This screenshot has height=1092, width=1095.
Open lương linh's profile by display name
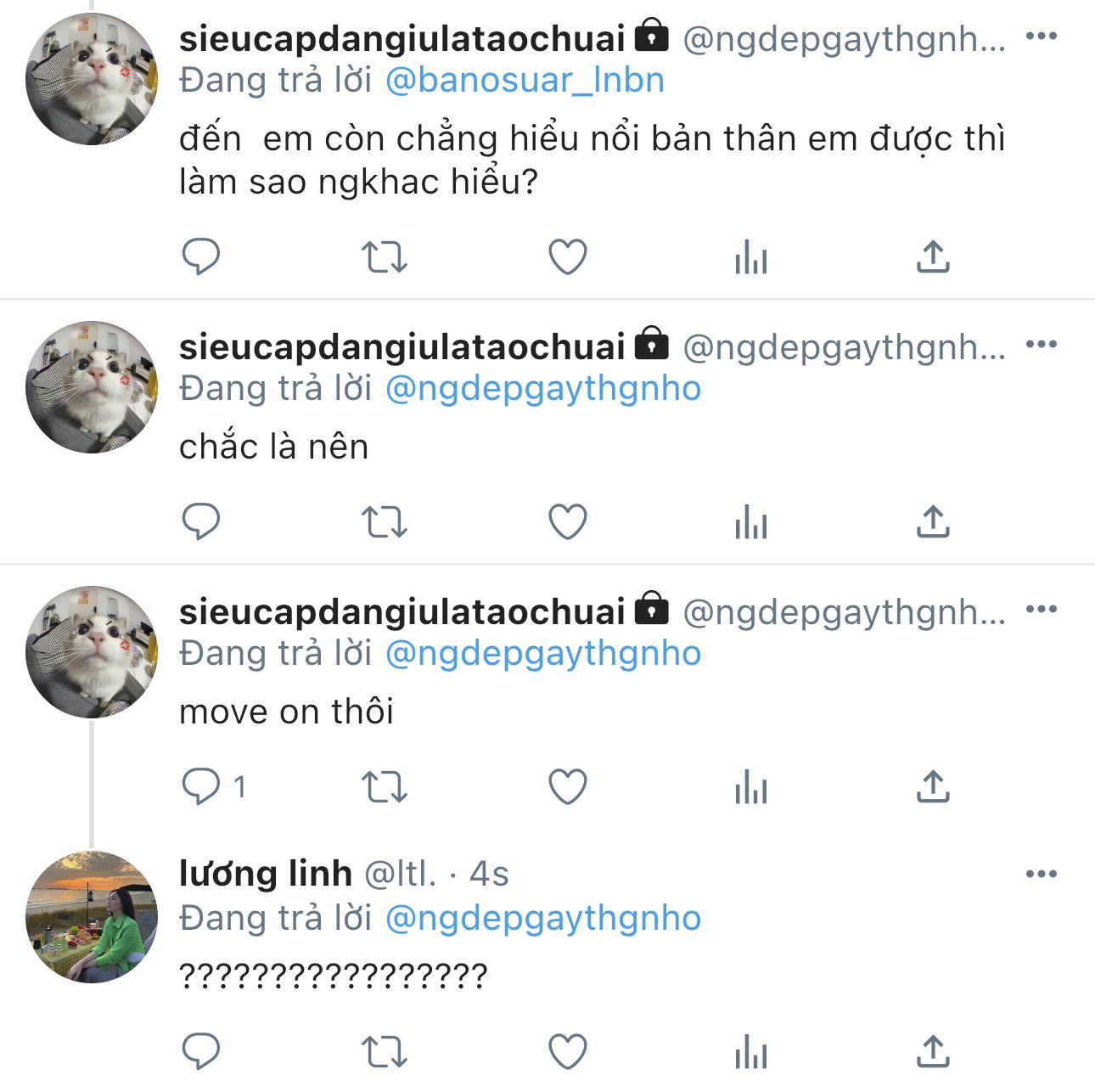point(265,874)
